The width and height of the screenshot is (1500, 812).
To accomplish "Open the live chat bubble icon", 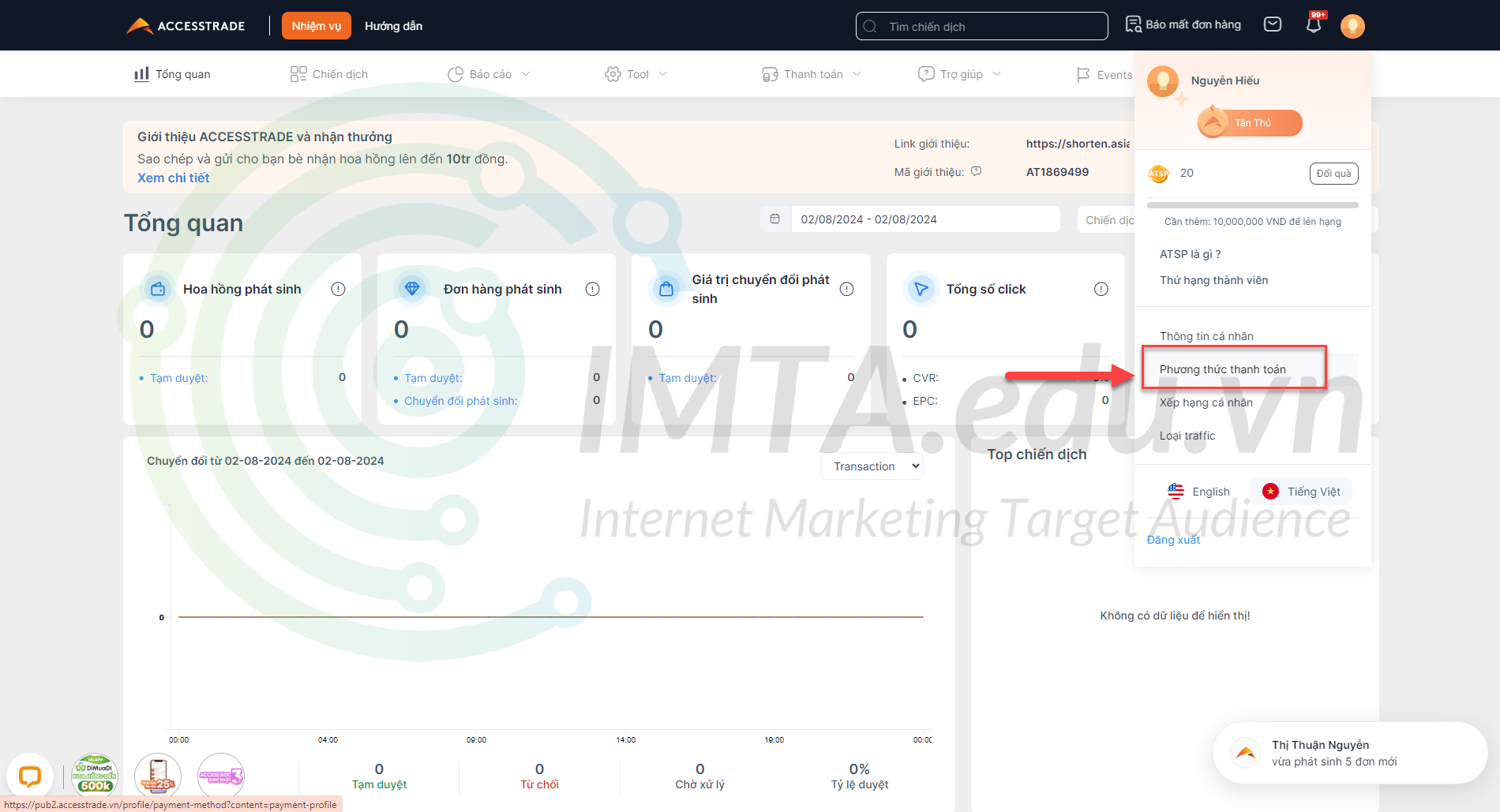I will click(30, 776).
